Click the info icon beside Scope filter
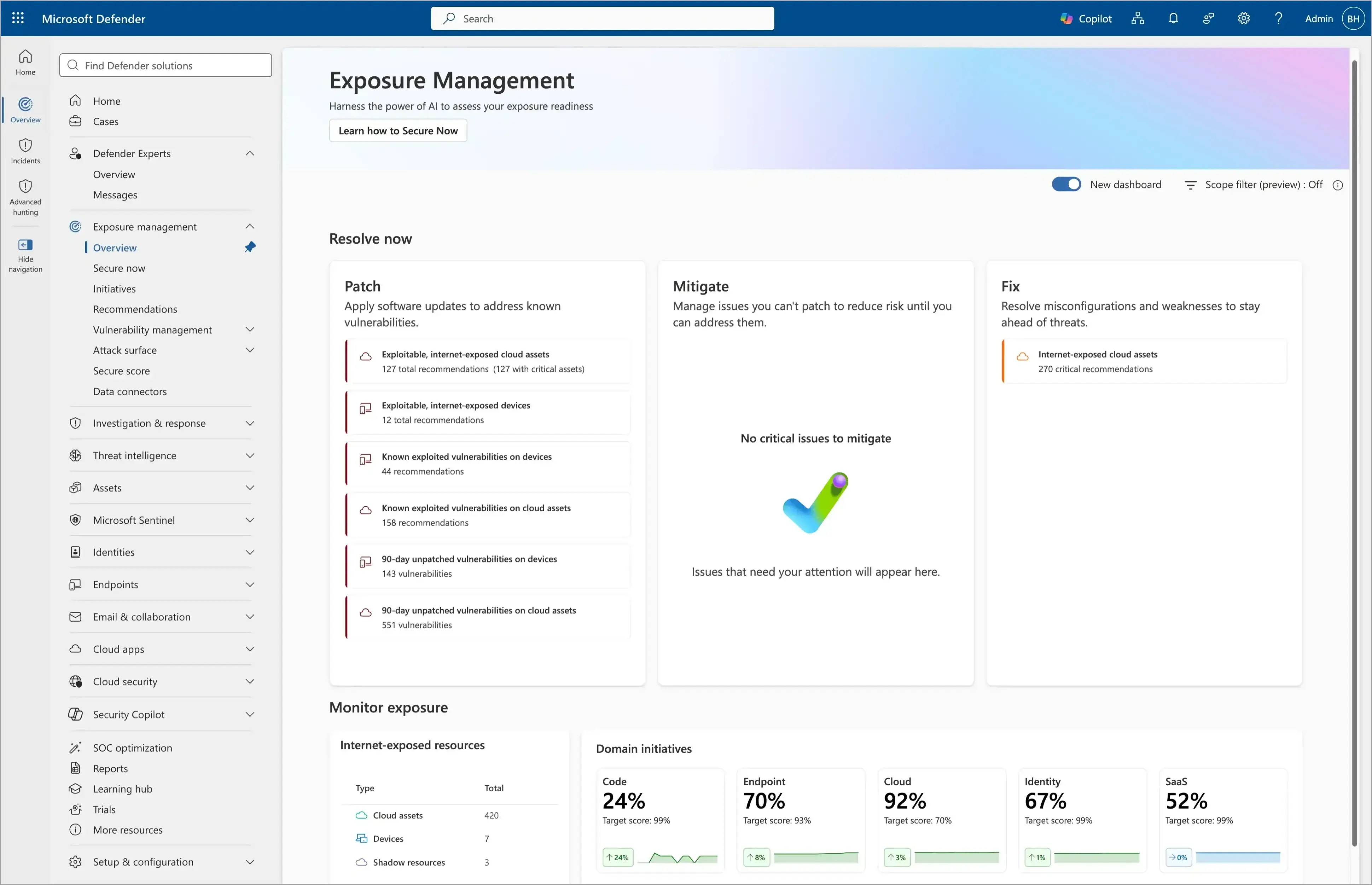Screen dimensions: 1372x885 1337,185
